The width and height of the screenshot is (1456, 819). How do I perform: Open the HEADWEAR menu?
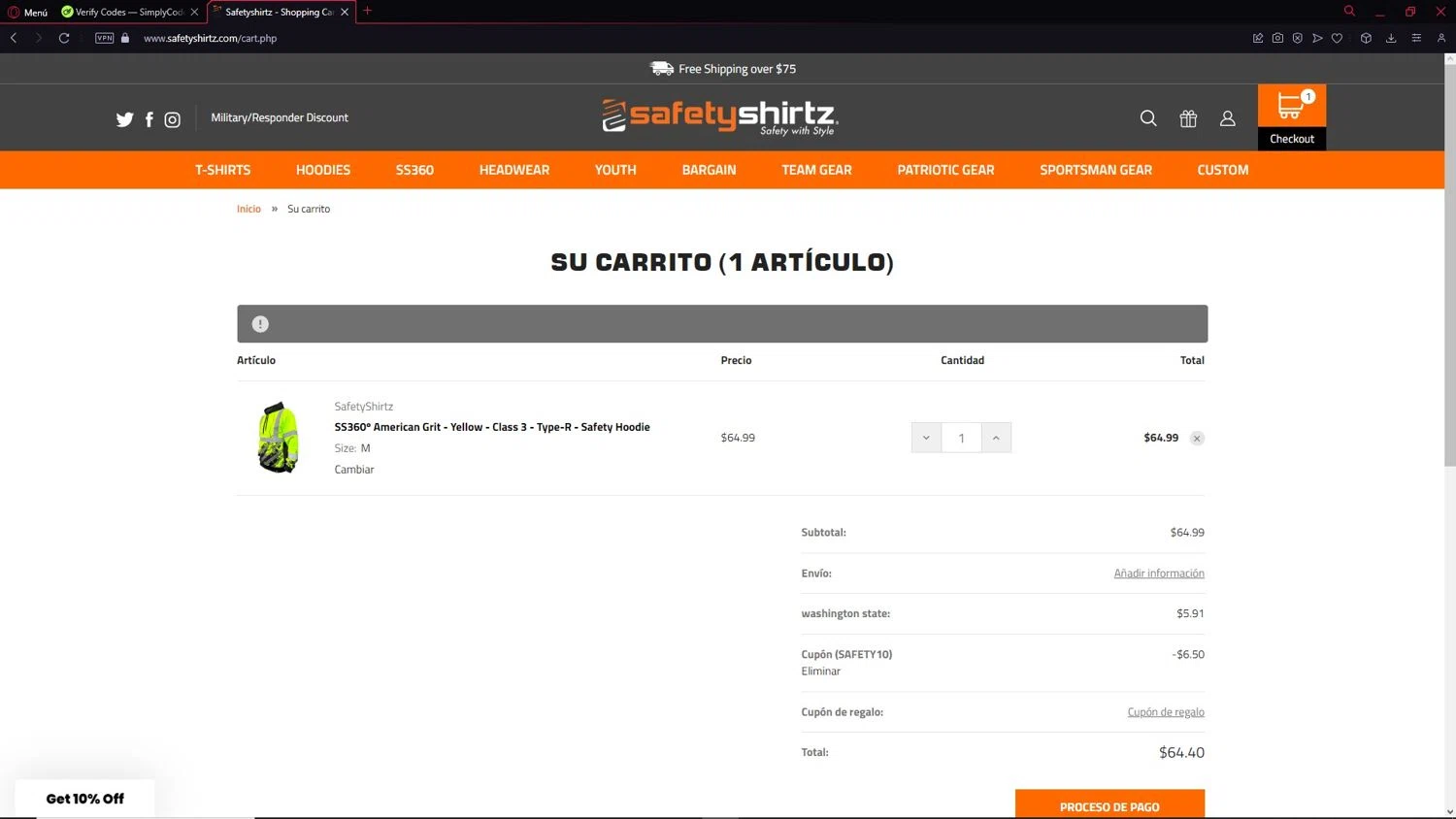pos(514,170)
